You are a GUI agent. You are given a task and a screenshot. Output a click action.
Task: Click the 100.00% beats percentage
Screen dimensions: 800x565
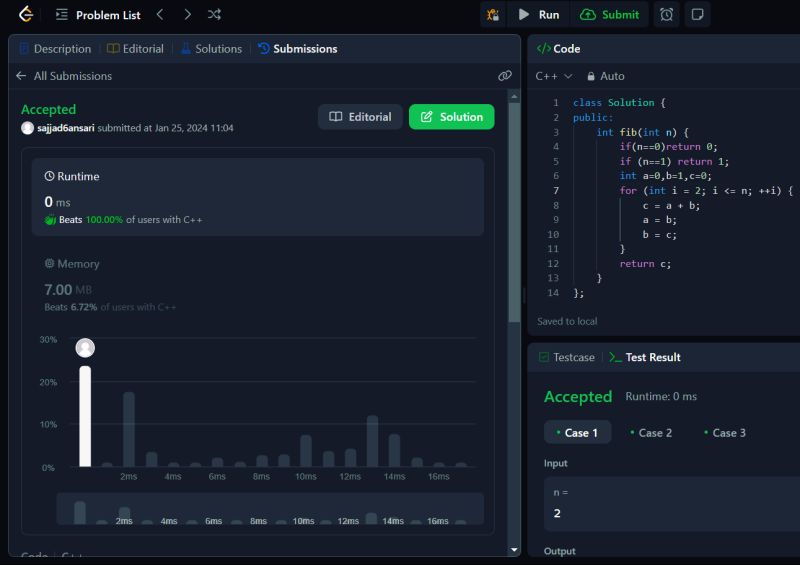104,220
